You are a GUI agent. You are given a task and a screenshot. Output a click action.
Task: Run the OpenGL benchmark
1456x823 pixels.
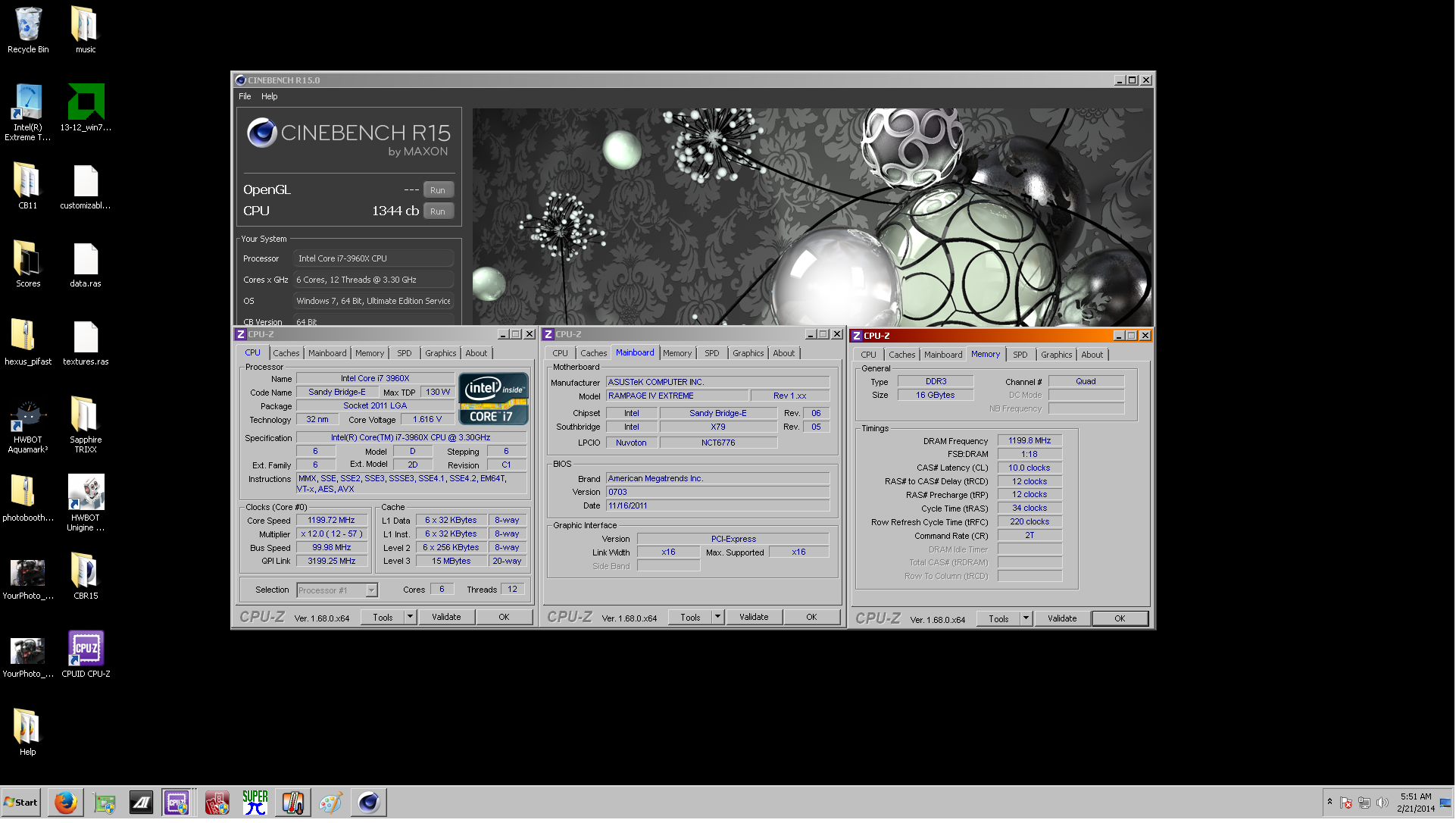click(438, 190)
